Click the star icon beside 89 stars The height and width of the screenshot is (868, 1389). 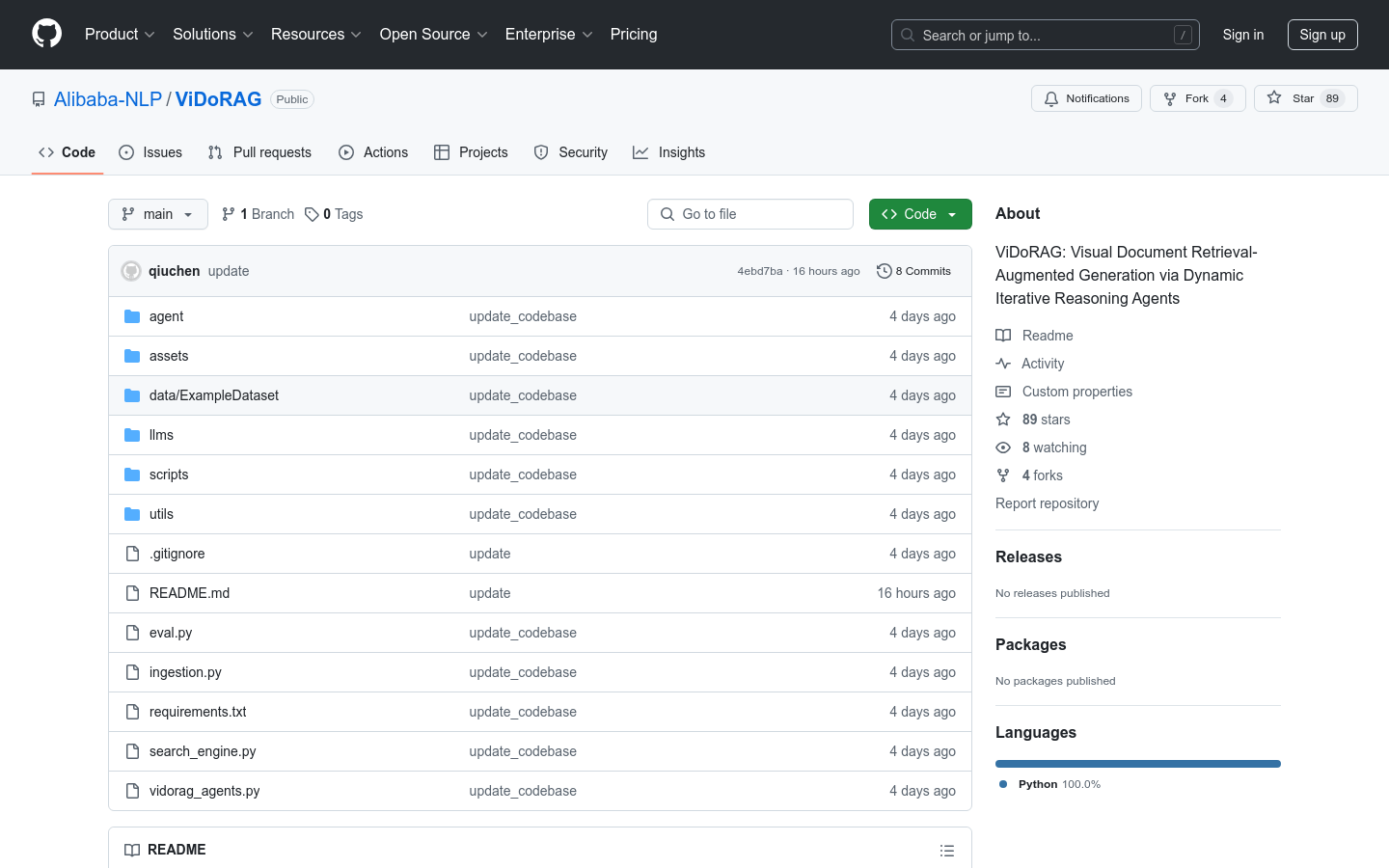pyautogui.click(x=1003, y=420)
